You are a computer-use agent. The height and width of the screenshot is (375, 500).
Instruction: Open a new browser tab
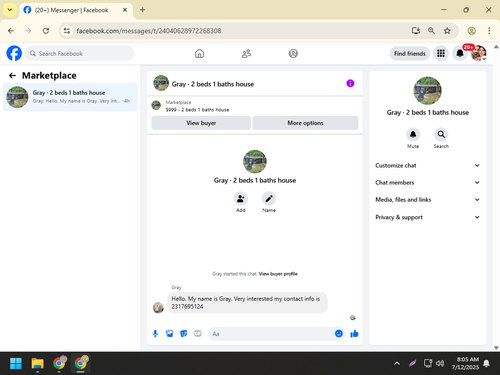coord(142,10)
